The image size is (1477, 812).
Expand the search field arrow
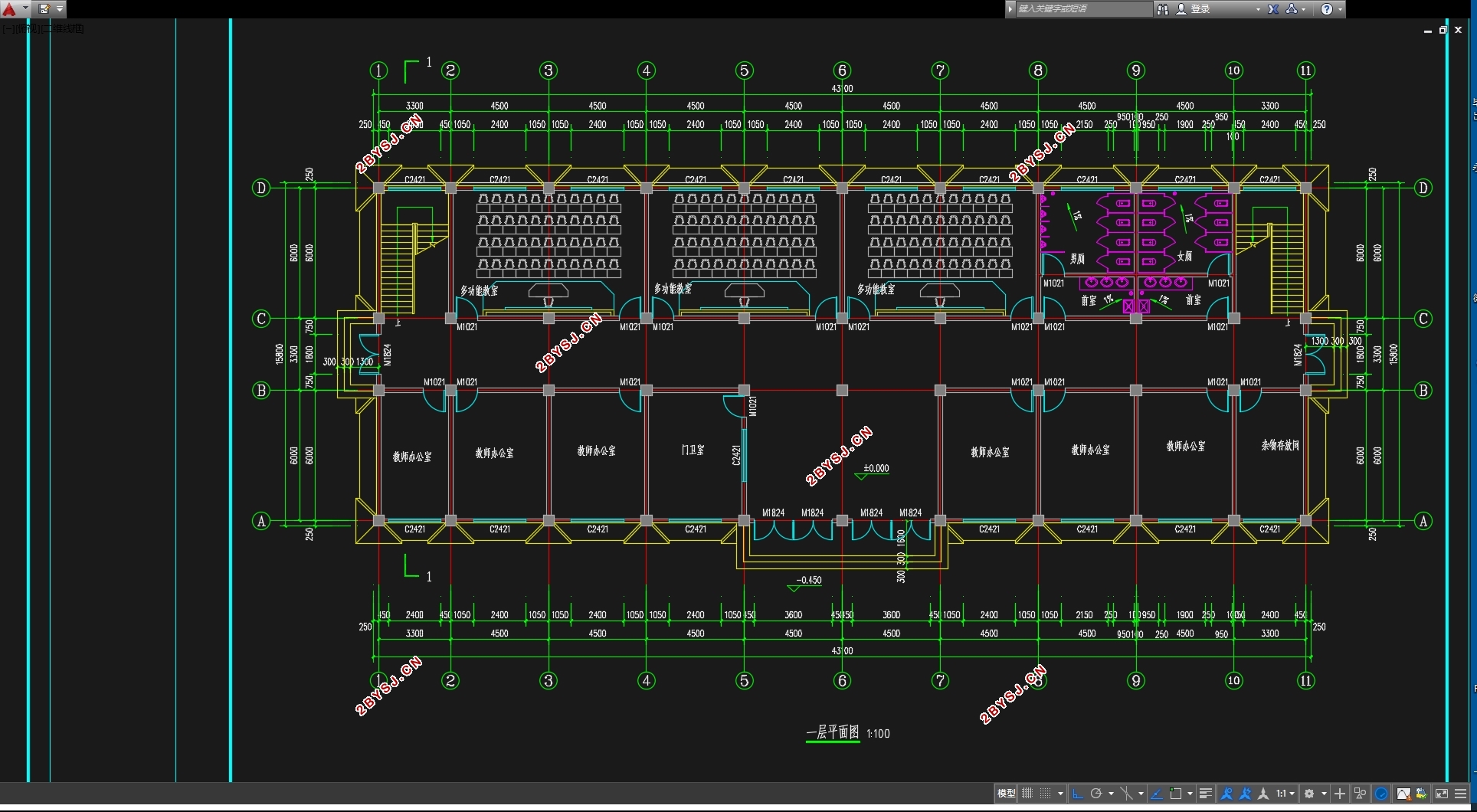tap(1010, 9)
